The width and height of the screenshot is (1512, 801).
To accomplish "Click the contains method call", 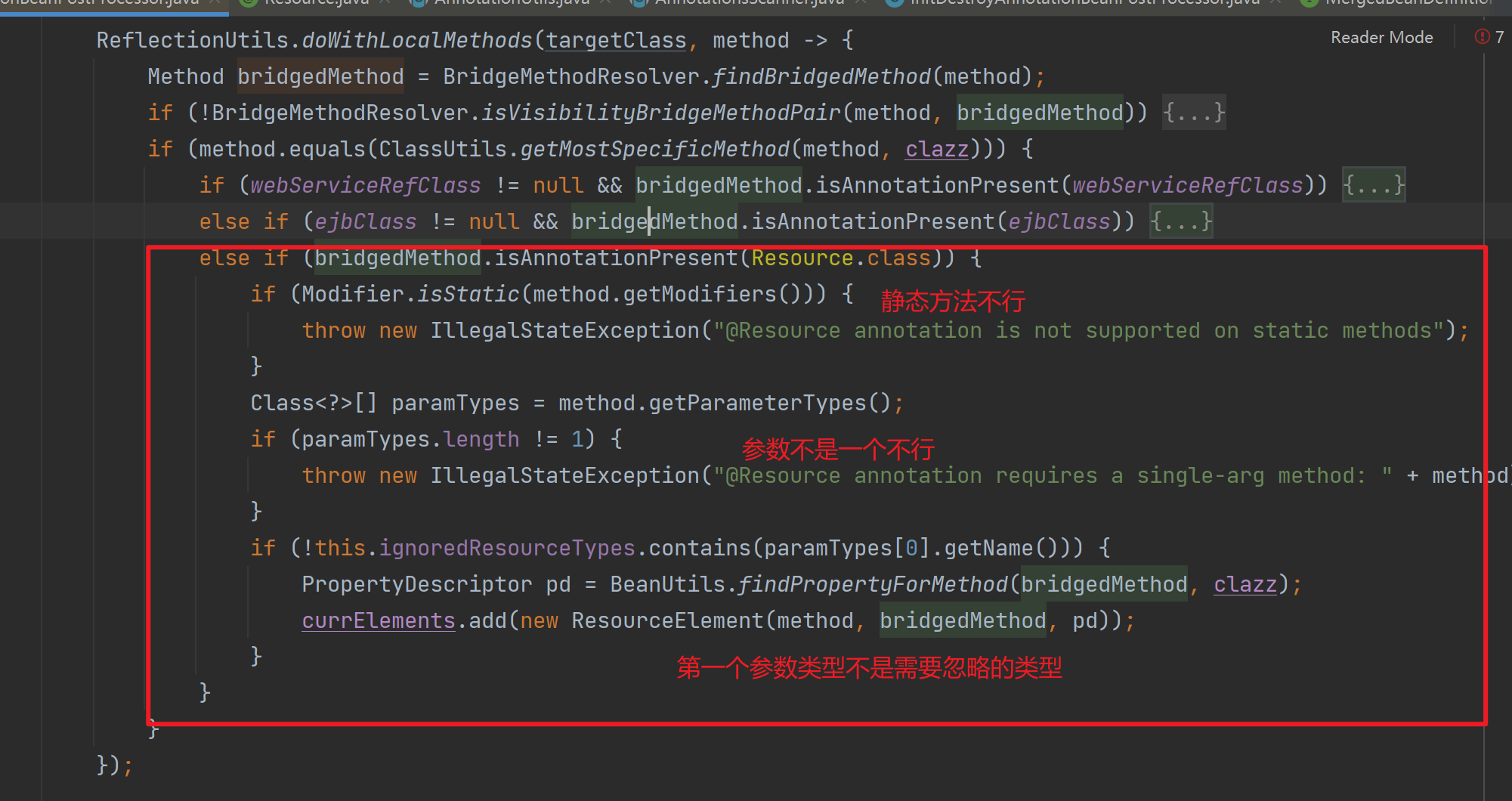I will (x=700, y=548).
